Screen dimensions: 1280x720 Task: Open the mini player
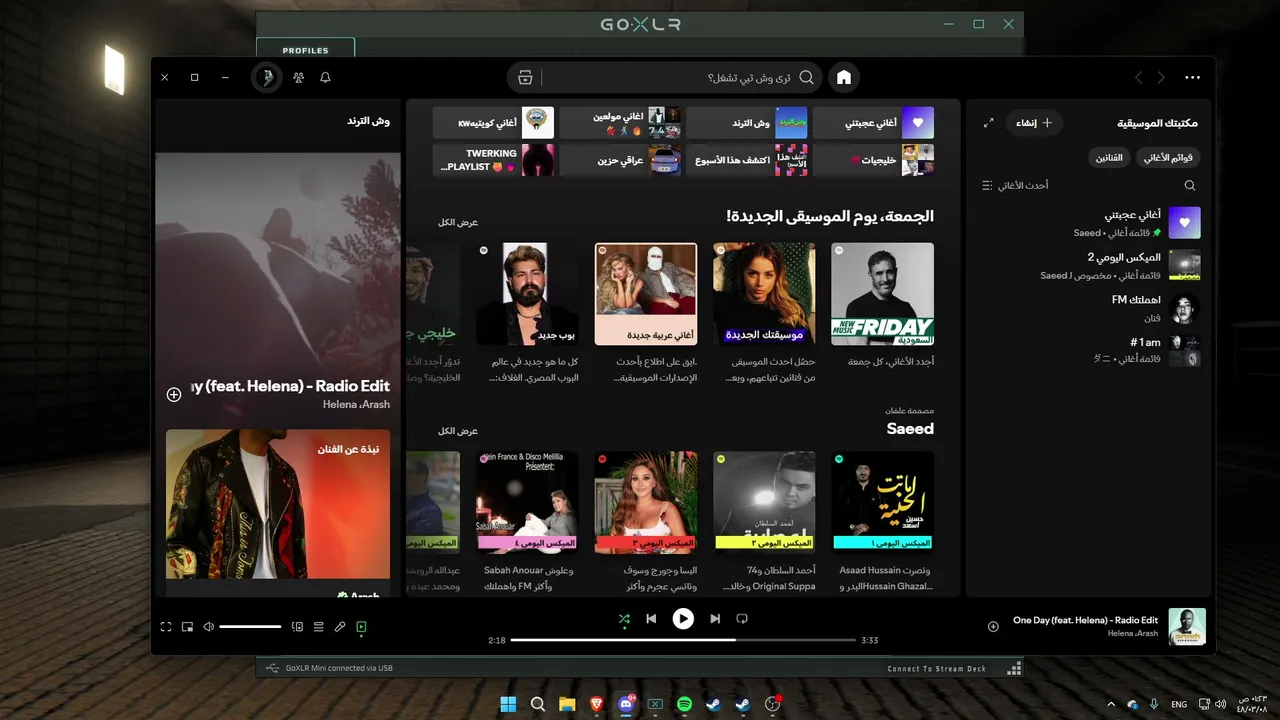(187, 627)
